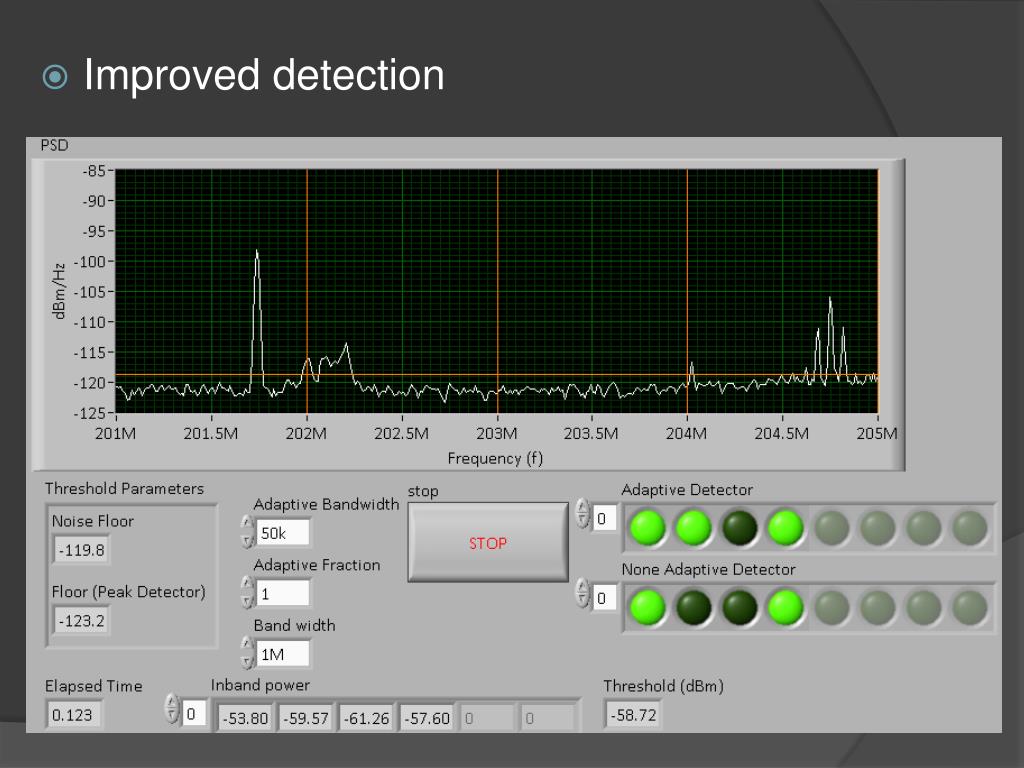1024x768 pixels.
Task: Click Elapsed Time value 0.123
Action: pos(73,714)
